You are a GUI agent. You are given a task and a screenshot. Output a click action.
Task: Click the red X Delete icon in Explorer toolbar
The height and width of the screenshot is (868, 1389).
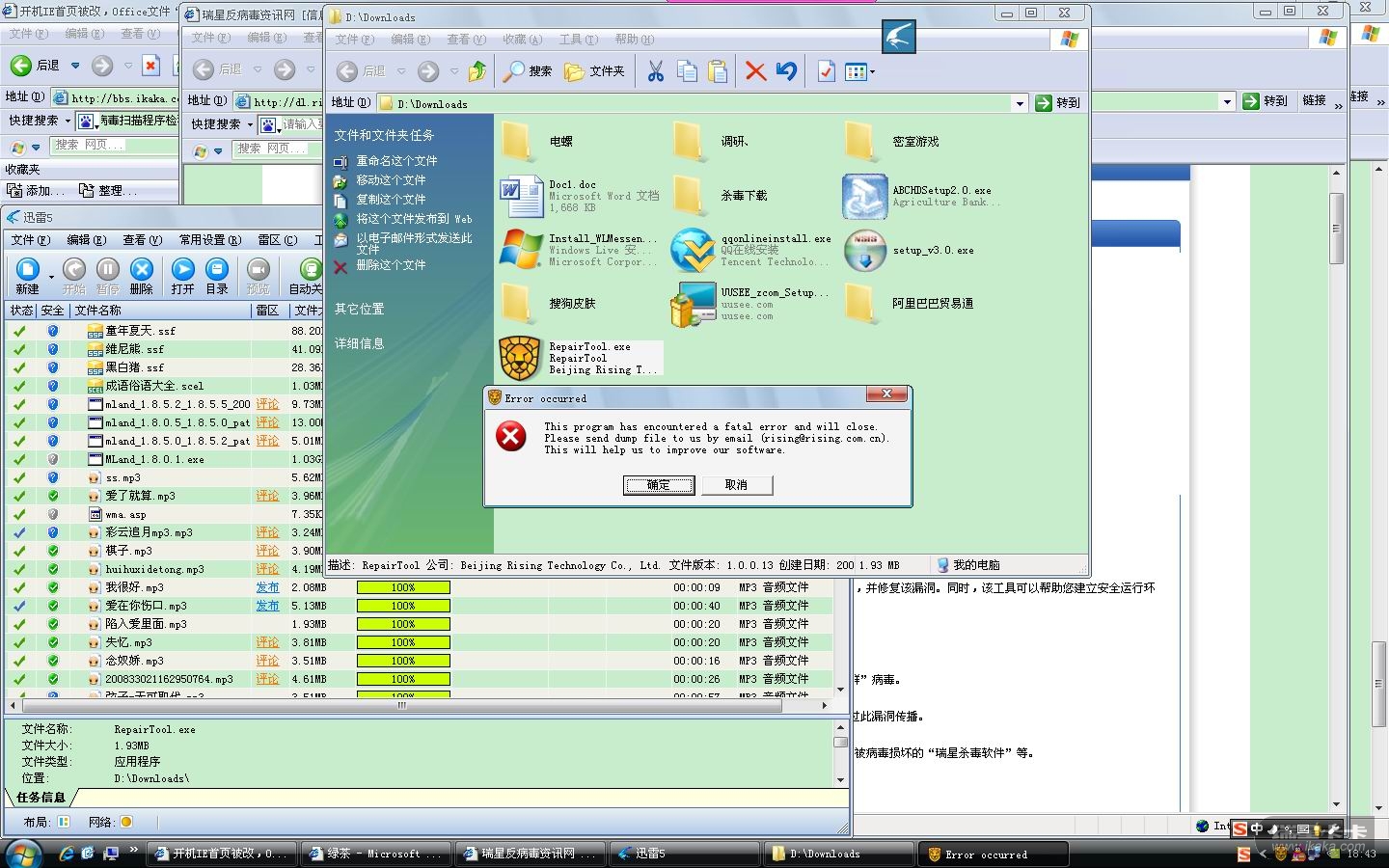click(x=755, y=71)
